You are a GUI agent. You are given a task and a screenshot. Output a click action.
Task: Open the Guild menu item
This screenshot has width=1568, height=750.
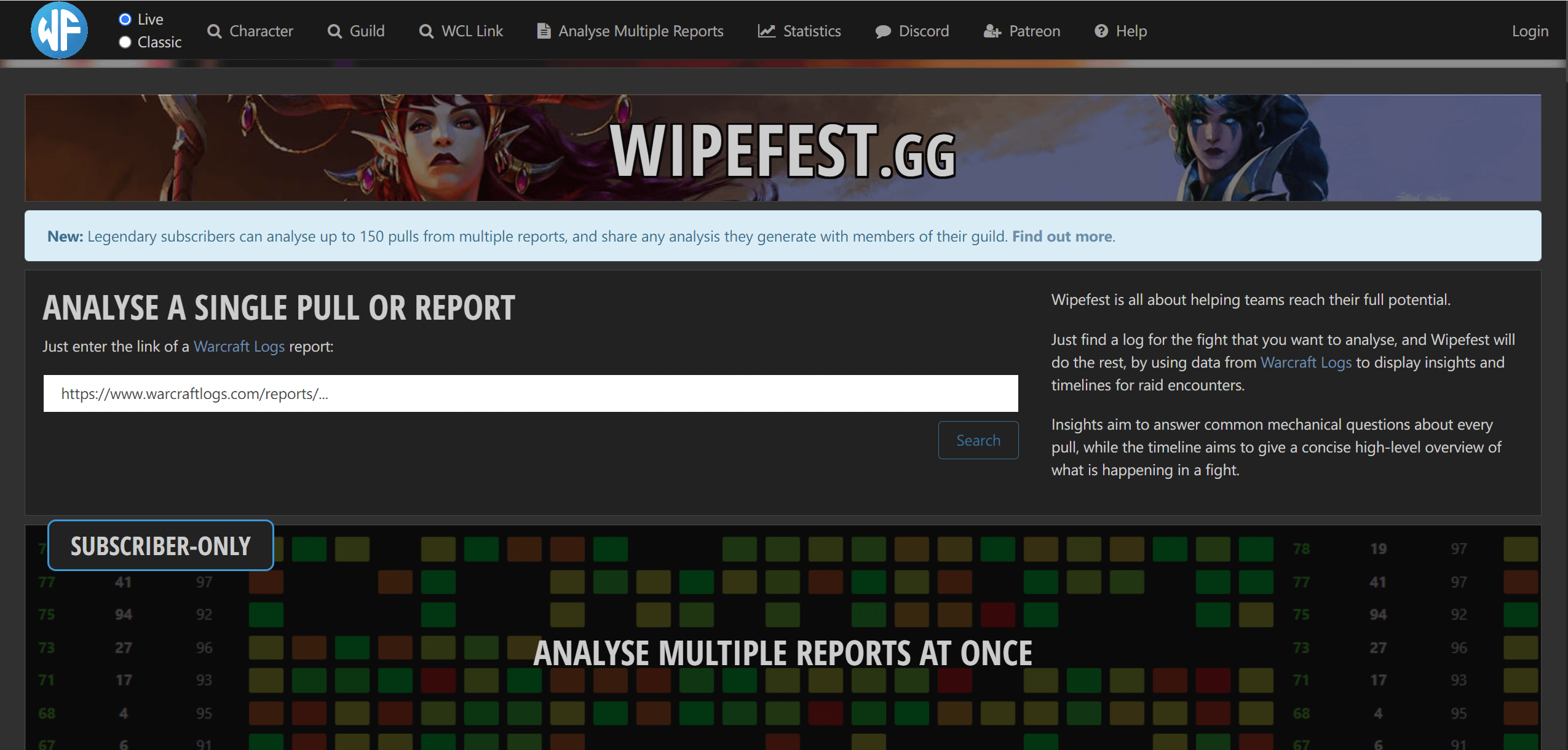pos(357,31)
